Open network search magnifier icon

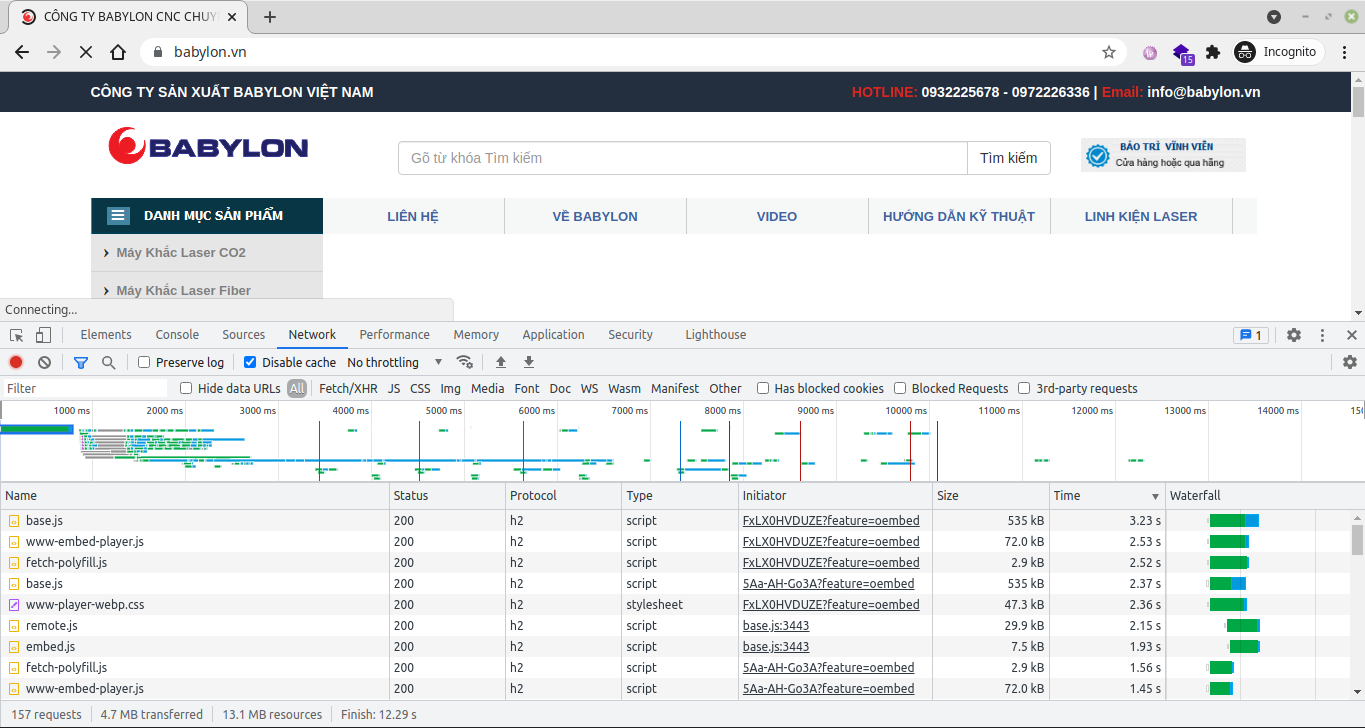click(108, 362)
